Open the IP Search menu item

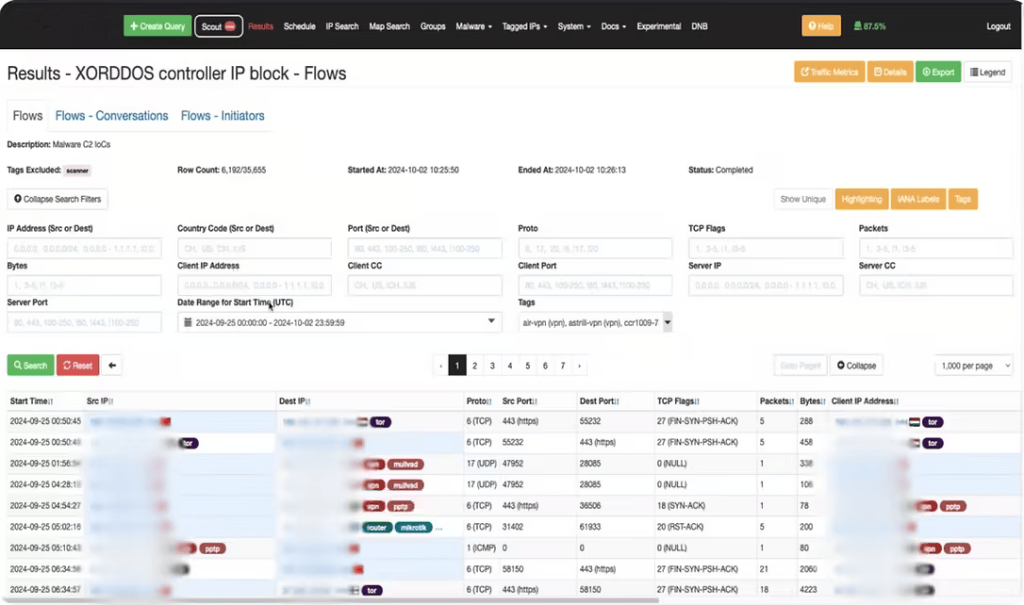tap(342, 26)
